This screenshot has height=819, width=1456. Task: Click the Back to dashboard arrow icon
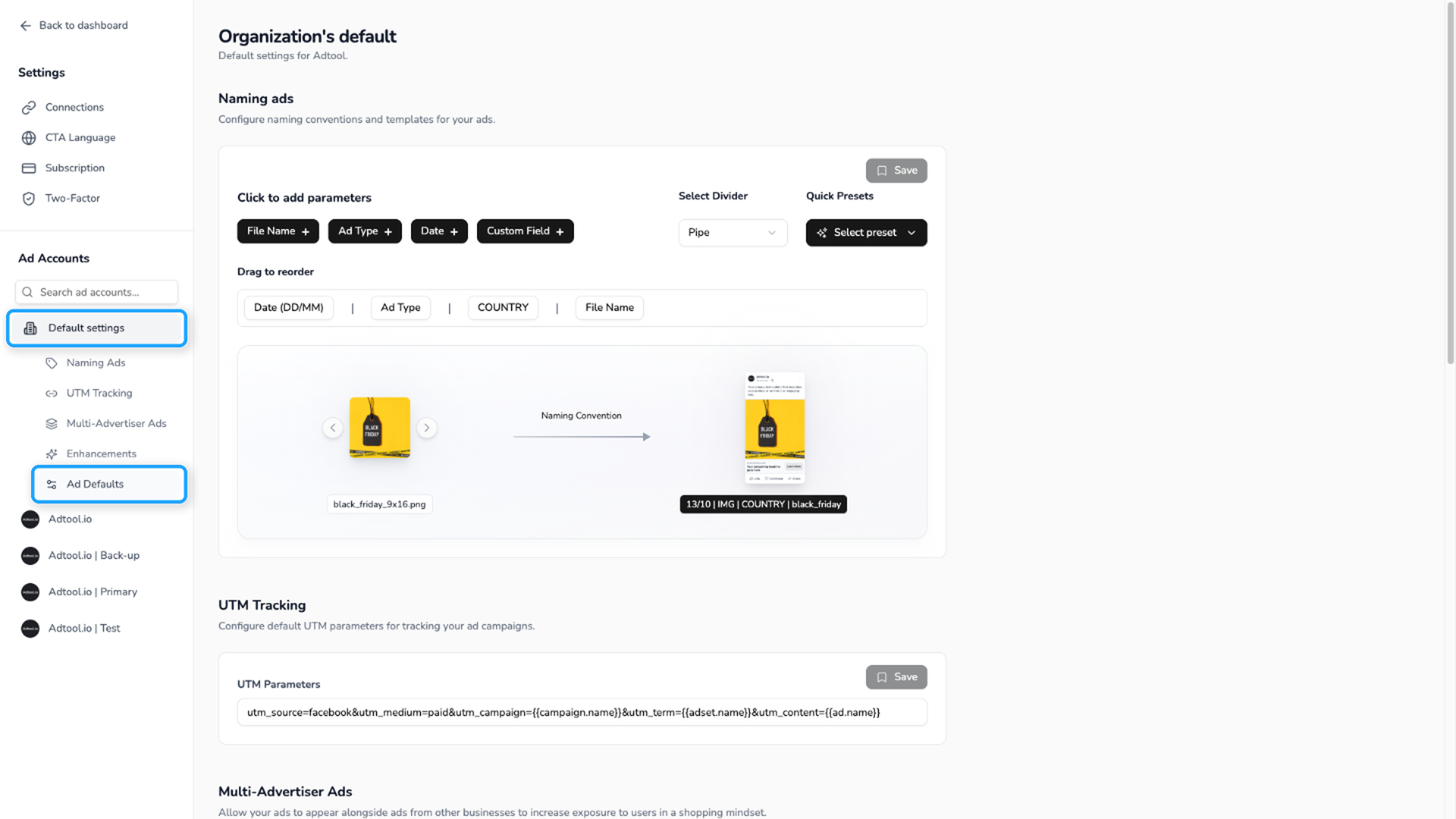pos(26,26)
